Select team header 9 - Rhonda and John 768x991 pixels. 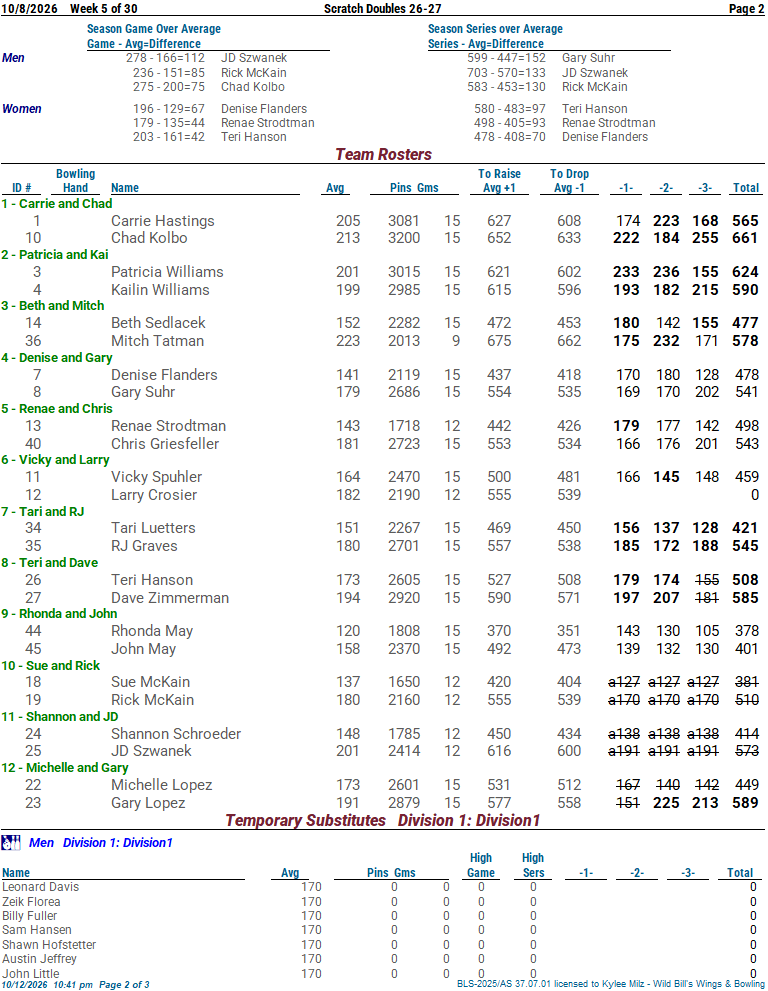[x=59, y=614]
